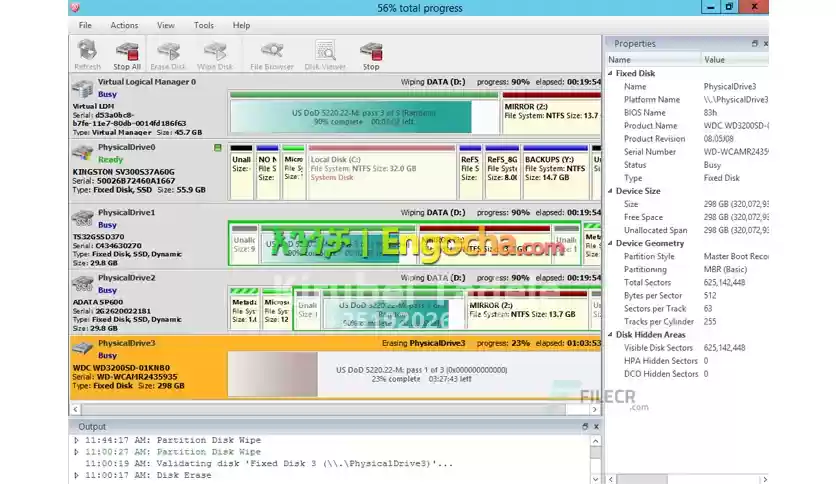Viewport: 836px width, 484px height.
Task: Click the Stop toolbar icon
Action: tap(371, 53)
